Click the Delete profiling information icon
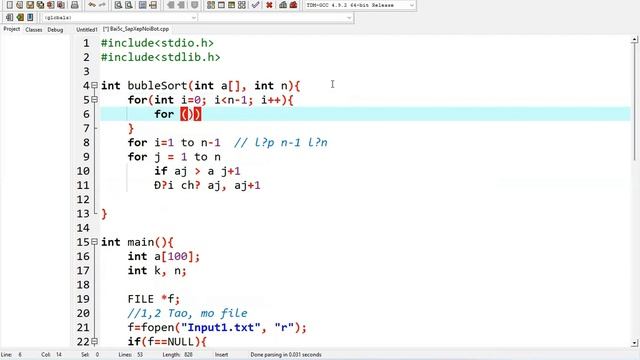 (x=293, y=5)
